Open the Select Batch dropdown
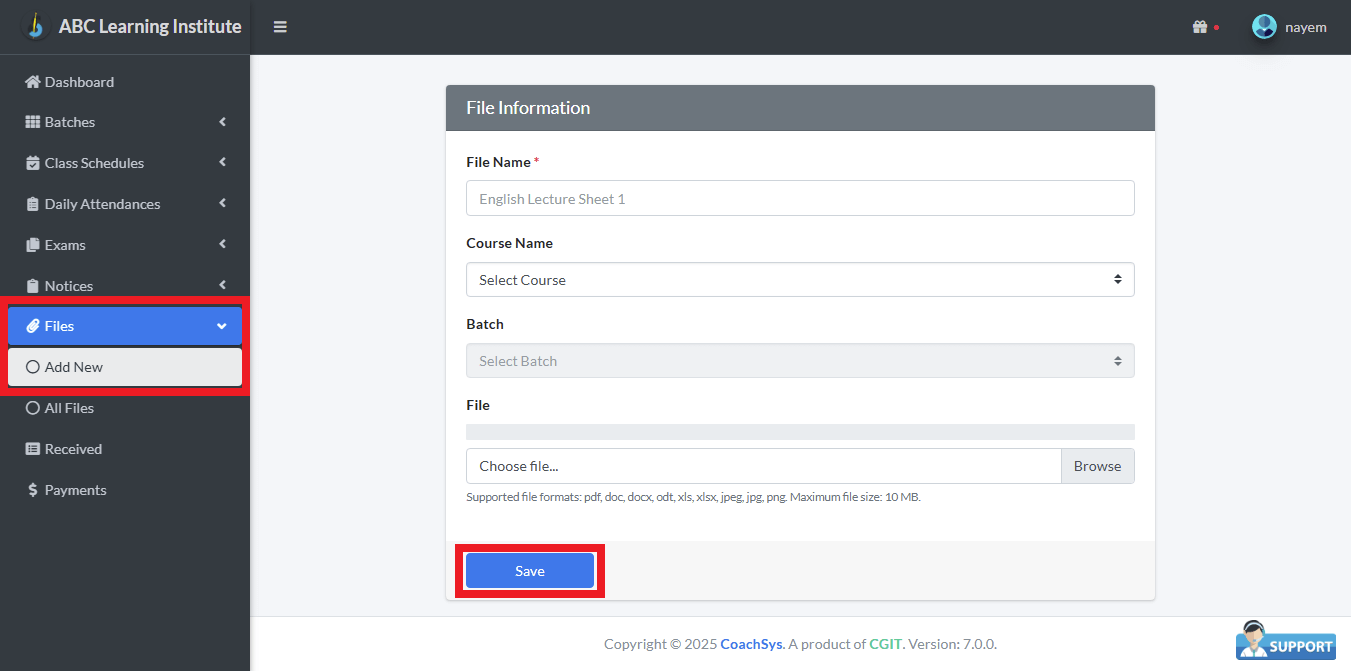Screen dimensions: 1351x671 [800, 361]
